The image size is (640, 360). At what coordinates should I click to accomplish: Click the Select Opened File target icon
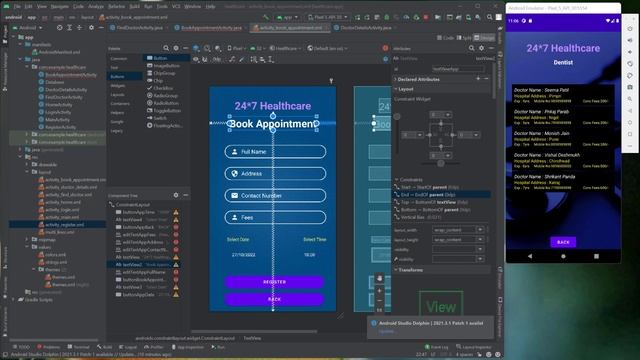tap(60, 28)
